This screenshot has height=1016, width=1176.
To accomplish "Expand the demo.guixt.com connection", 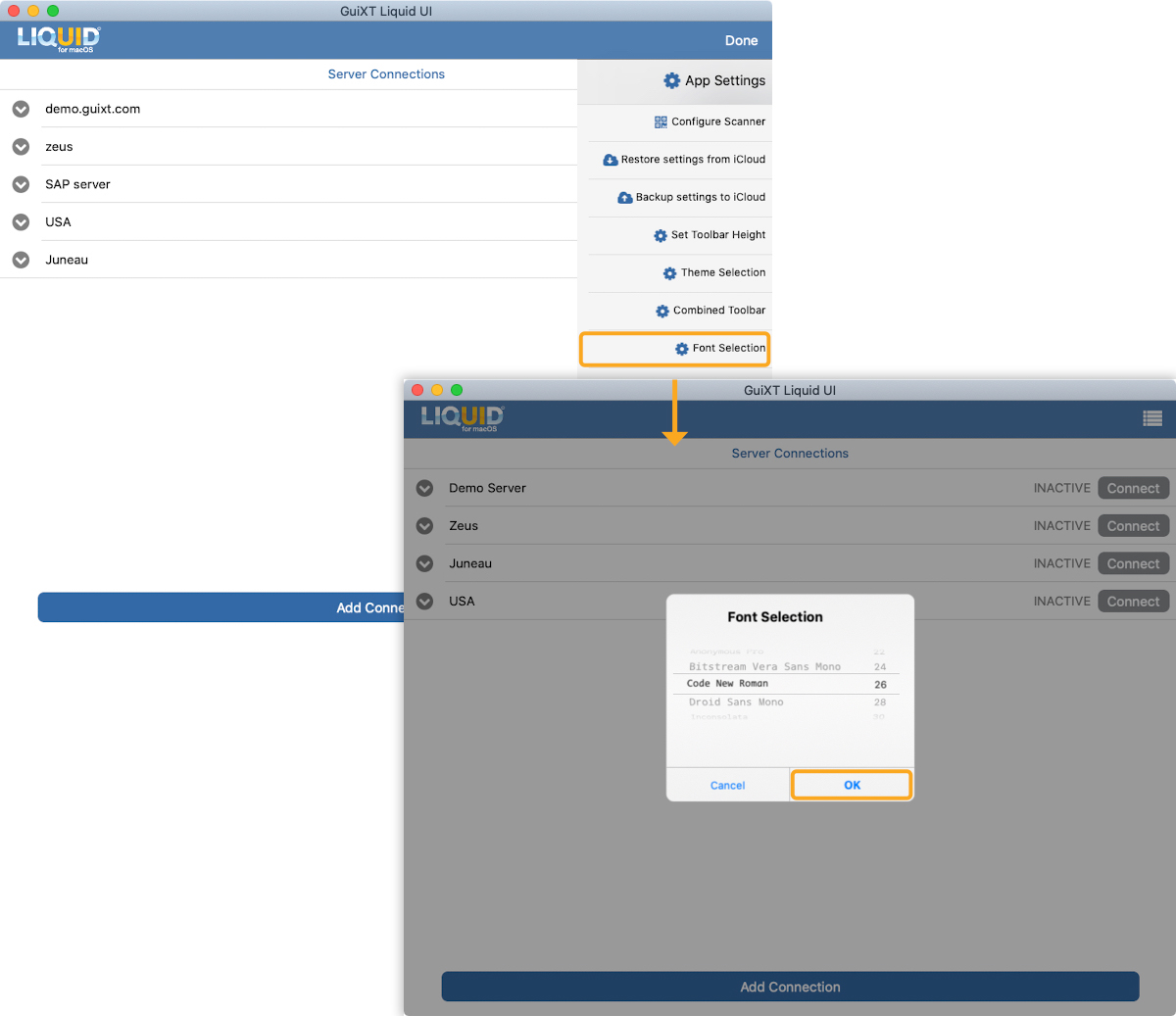I will point(21,109).
